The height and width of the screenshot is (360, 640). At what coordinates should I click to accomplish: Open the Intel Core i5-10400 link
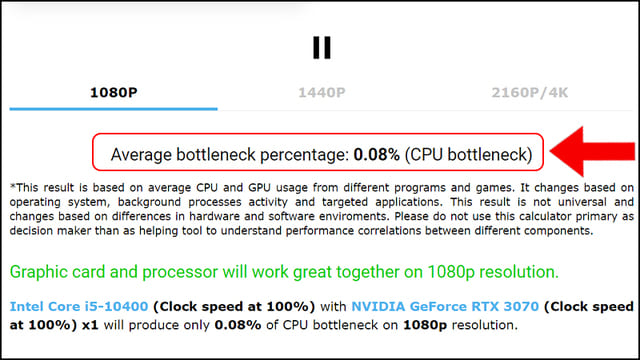pyautogui.click(x=79, y=307)
